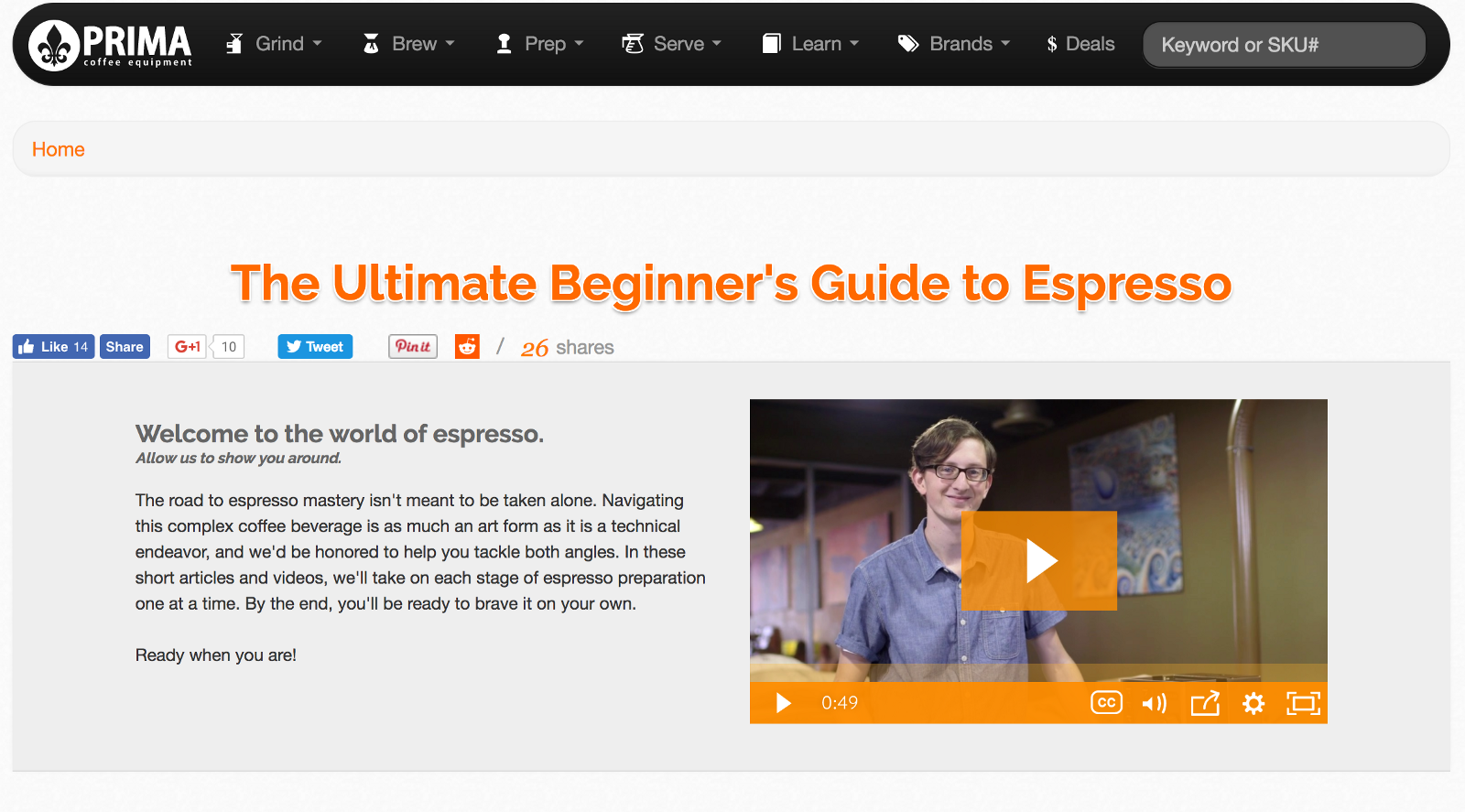Viewport: 1465px width, 812px height.
Task: Click The Ultimate Beginner's Guide to Espresso heading
Action: tap(731, 283)
